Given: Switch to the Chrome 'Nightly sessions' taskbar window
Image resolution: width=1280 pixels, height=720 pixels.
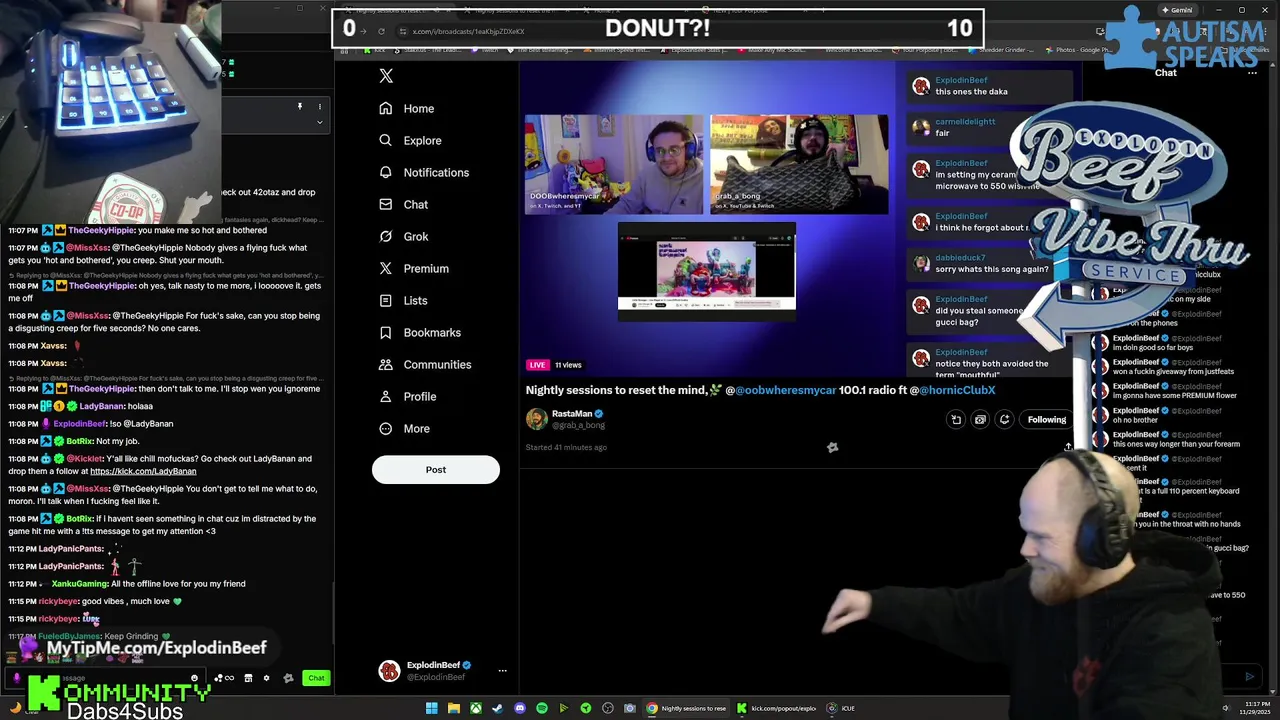Looking at the screenshot, I should click(687, 708).
